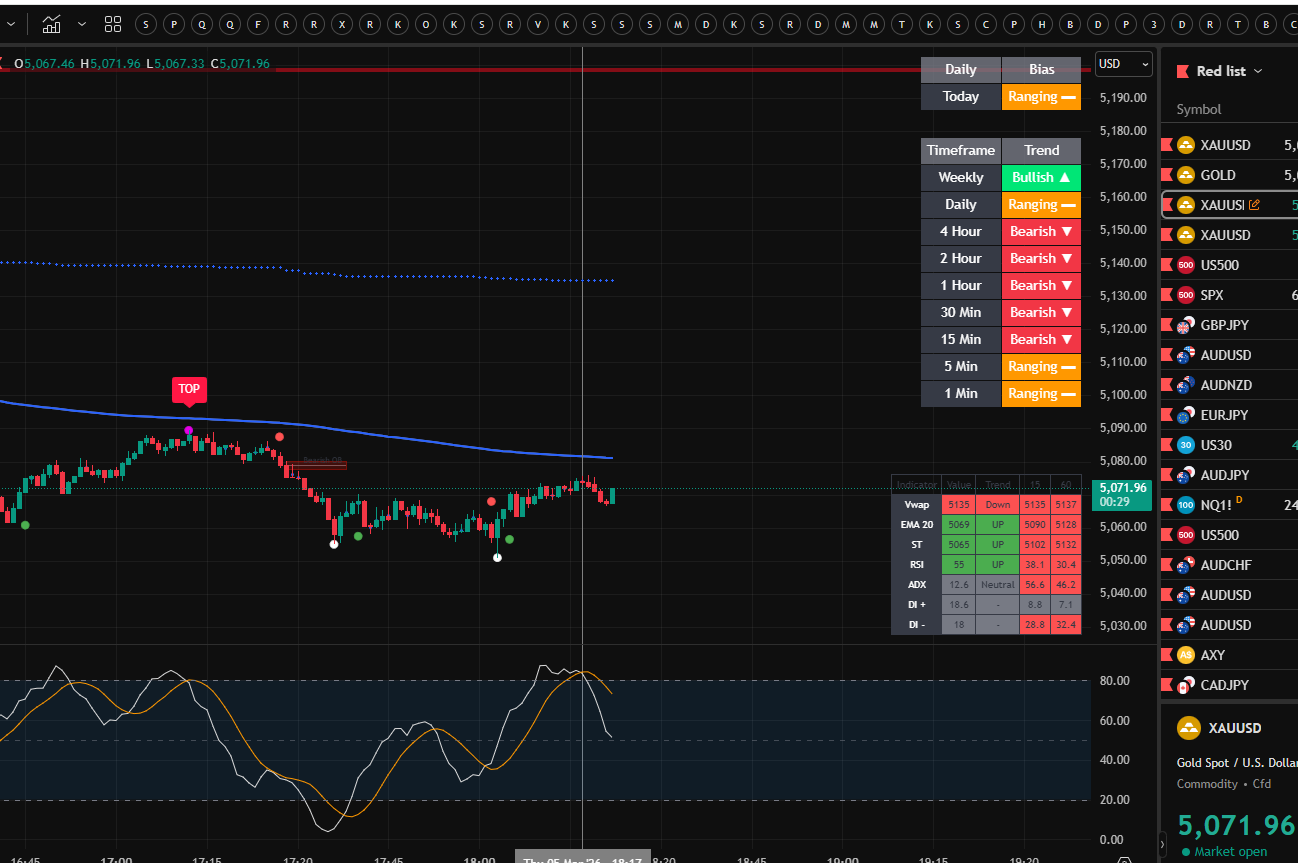1298x863 pixels.
Task: Click the circled V shortcut in toolbar
Action: pyautogui.click(x=539, y=24)
